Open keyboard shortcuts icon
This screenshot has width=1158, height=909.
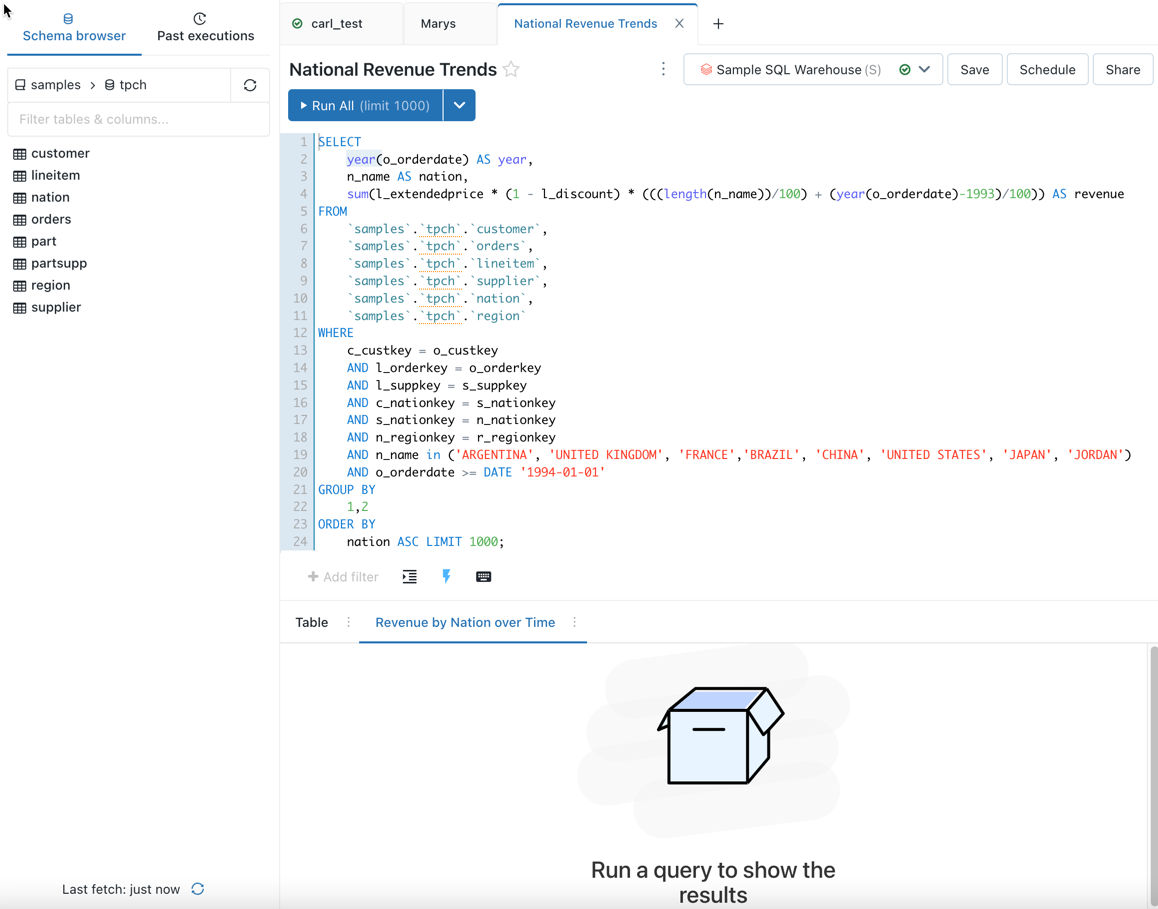pyautogui.click(x=484, y=577)
